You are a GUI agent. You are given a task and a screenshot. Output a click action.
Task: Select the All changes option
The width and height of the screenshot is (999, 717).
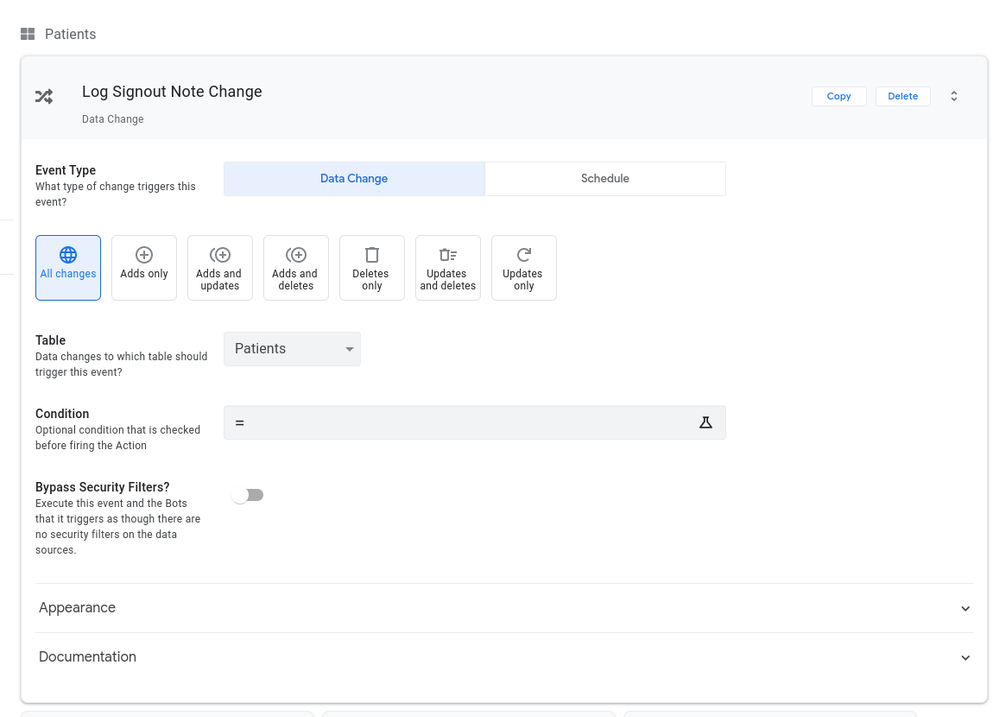pyautogui.click(x=68, y=268)
